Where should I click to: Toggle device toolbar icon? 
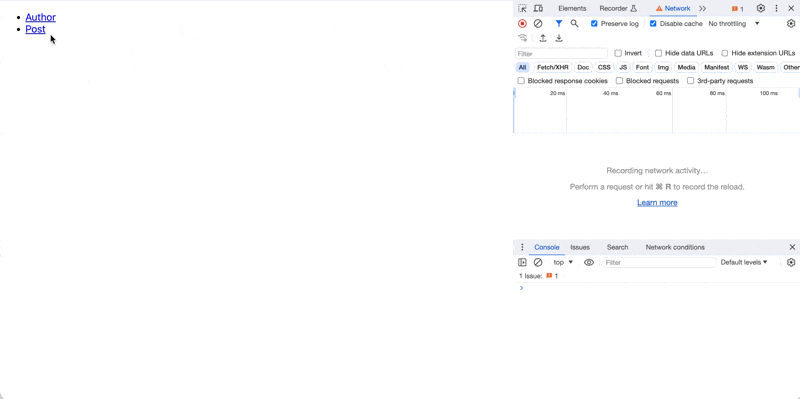(538, 8)
